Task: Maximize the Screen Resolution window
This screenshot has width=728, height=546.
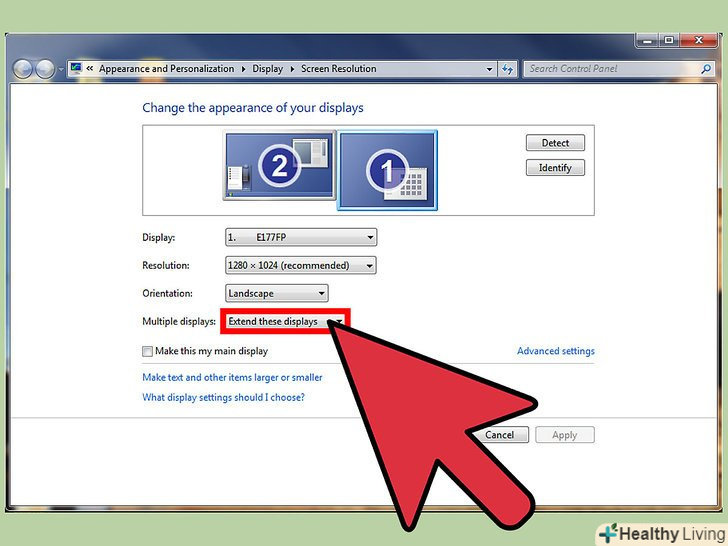Action: coord(669,40)
